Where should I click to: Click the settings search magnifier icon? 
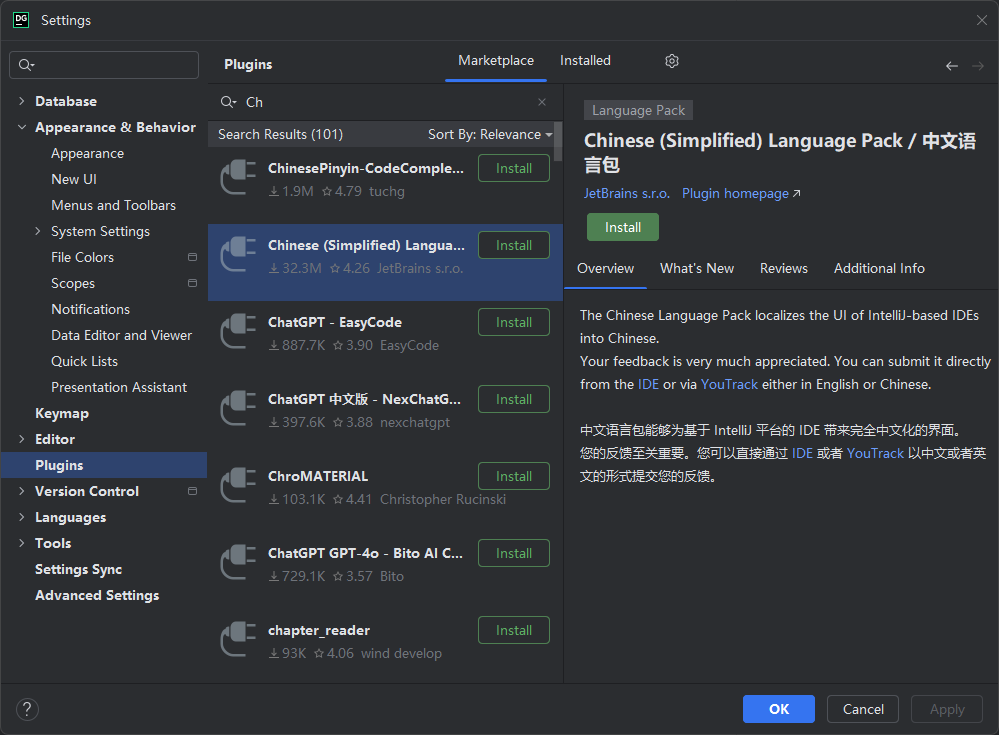tap(26, 65)
